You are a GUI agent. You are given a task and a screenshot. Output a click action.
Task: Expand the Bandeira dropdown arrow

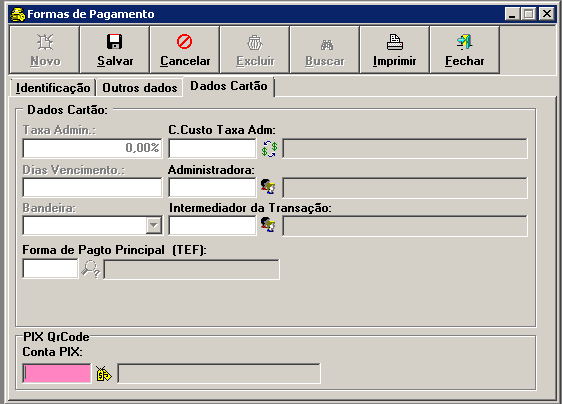point(154,225)
